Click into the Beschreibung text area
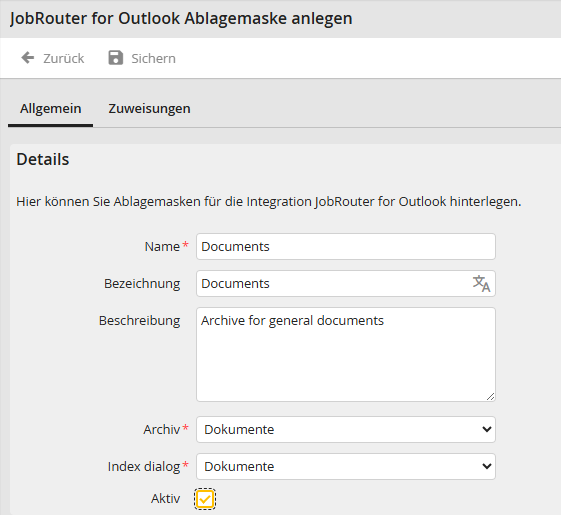The width and height of the screenshot is (561, 515). point(346,354)
